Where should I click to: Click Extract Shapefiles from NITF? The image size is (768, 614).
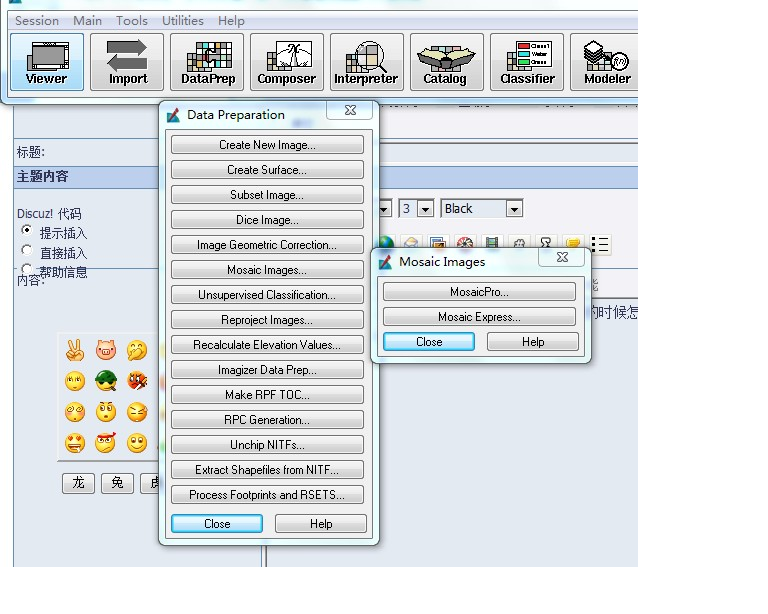tap(267, 470)
